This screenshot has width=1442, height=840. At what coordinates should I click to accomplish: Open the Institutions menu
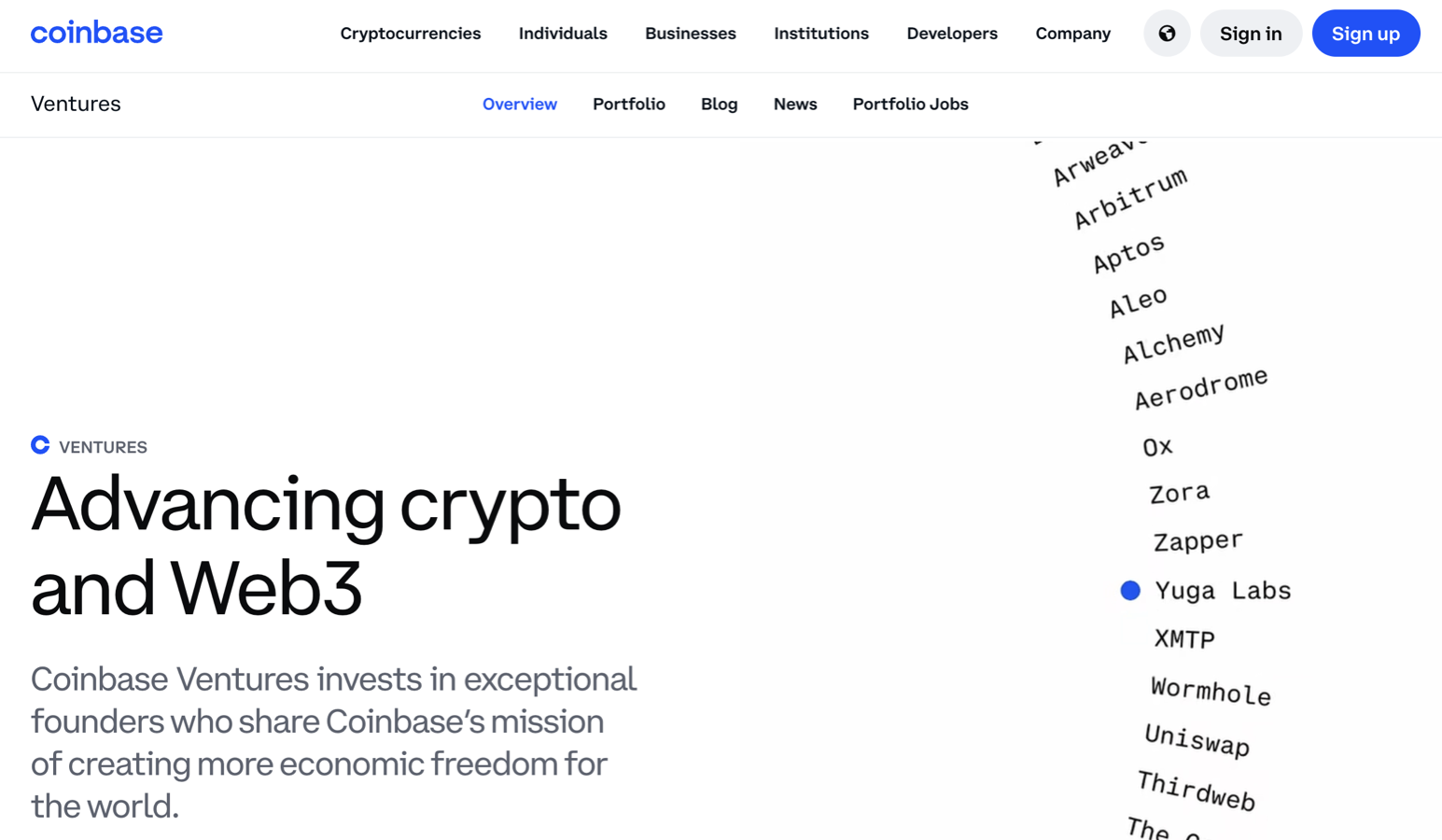click(x=820, y=34)
